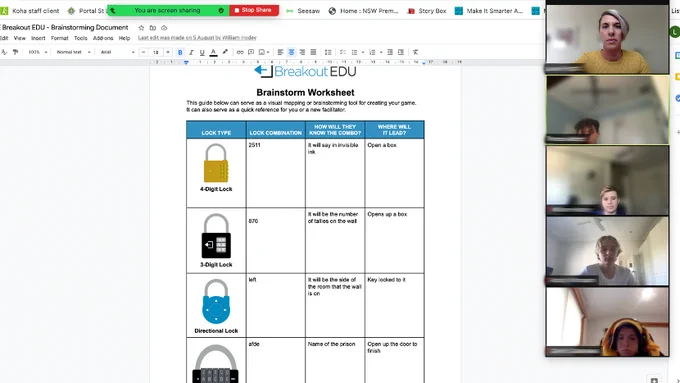Open the zoom level dropdown
The image size is (680, 383).
tap(37, 52)
